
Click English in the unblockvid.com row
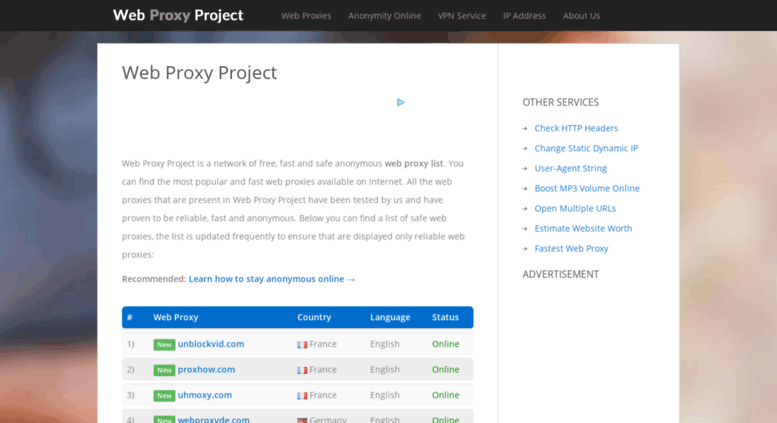(x=385, y=344)
